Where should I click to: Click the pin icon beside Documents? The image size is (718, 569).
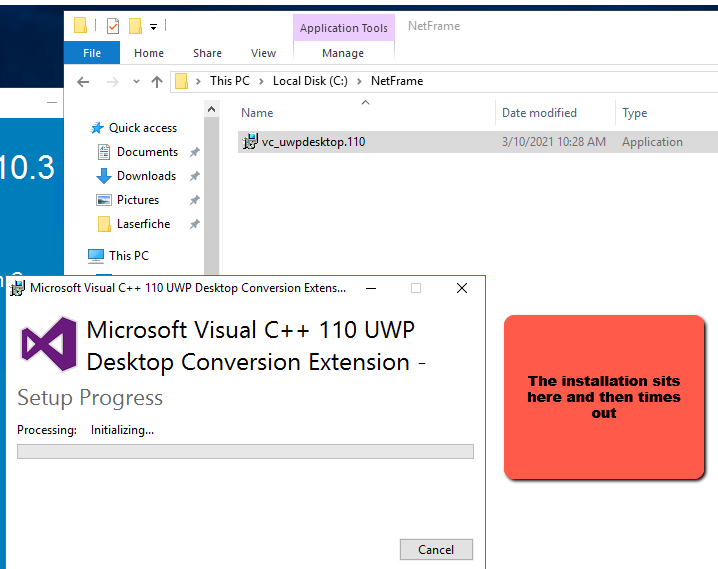(x=195, y=152)
